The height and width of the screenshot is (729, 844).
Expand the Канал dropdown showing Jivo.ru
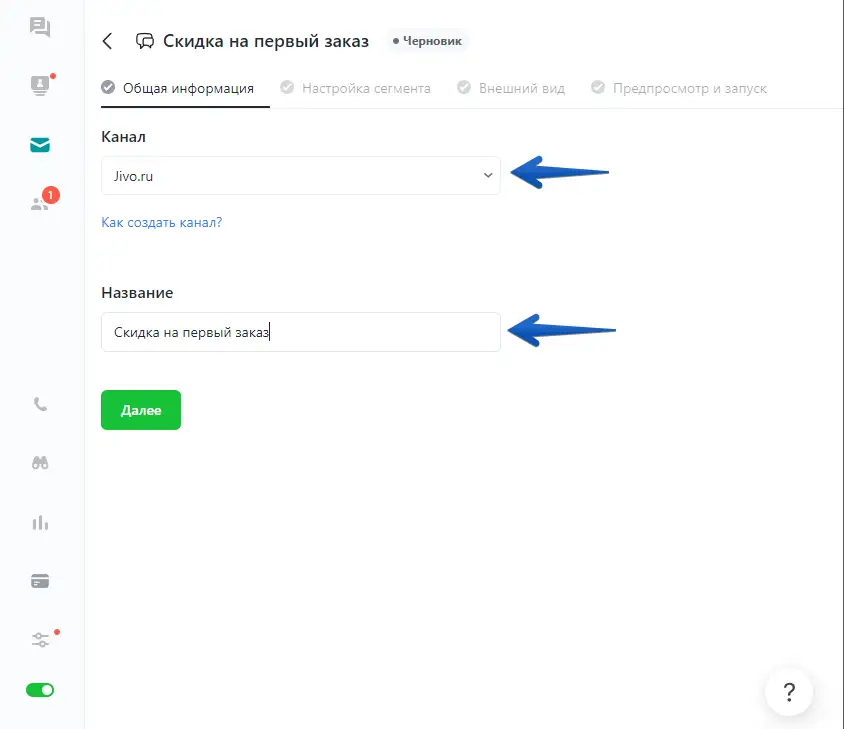300,175
